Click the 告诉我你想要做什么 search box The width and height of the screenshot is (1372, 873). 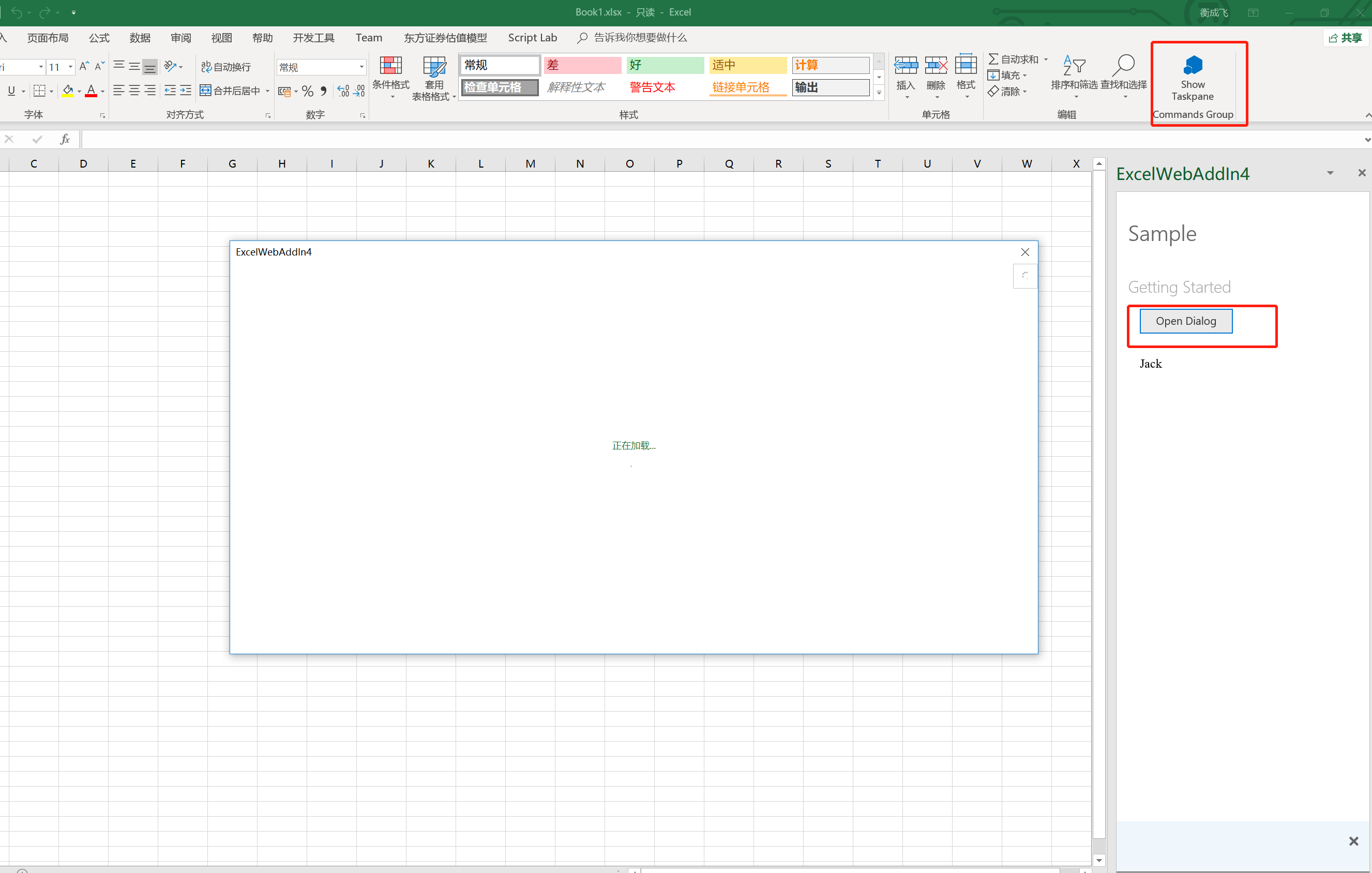pos(632,38)
